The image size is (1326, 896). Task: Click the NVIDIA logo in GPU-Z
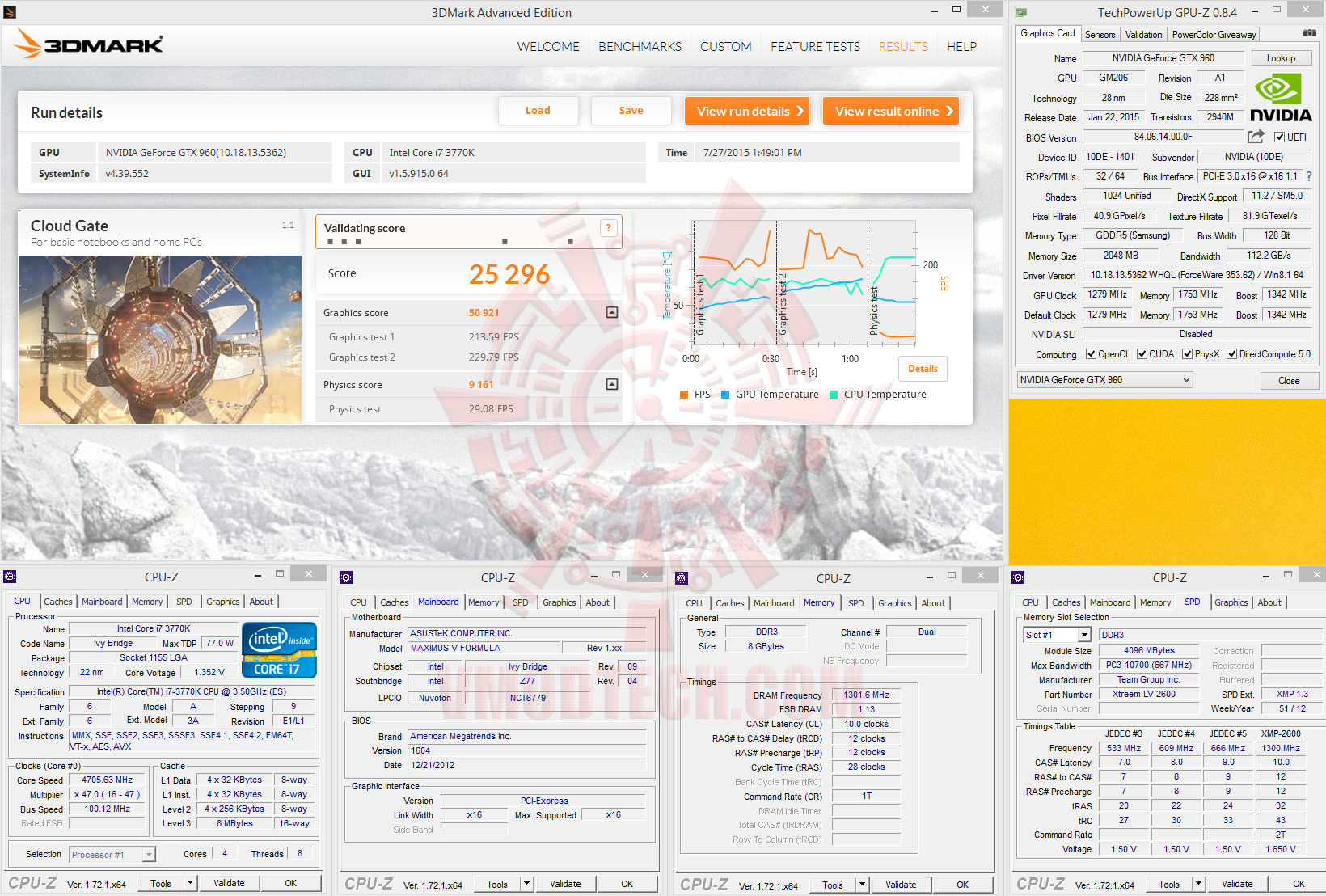[1281, 98]
